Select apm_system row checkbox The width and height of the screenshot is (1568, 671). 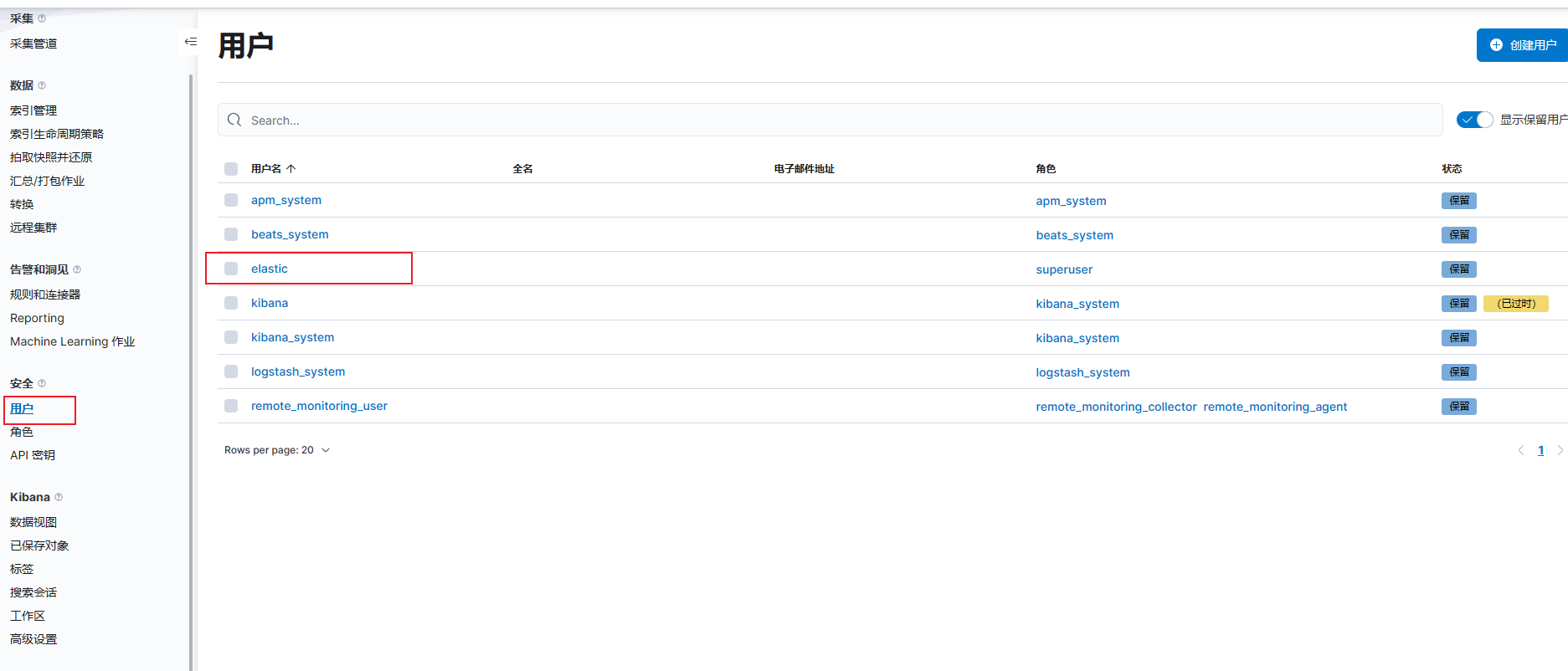pos(231,200)
